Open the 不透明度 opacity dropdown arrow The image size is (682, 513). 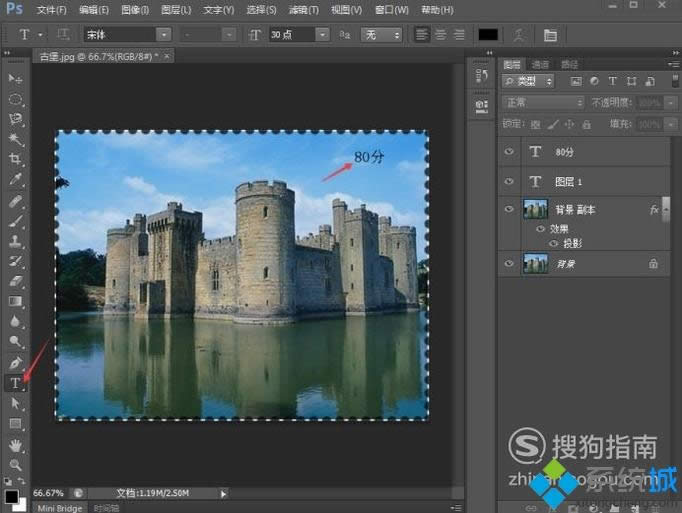[671, 103]
